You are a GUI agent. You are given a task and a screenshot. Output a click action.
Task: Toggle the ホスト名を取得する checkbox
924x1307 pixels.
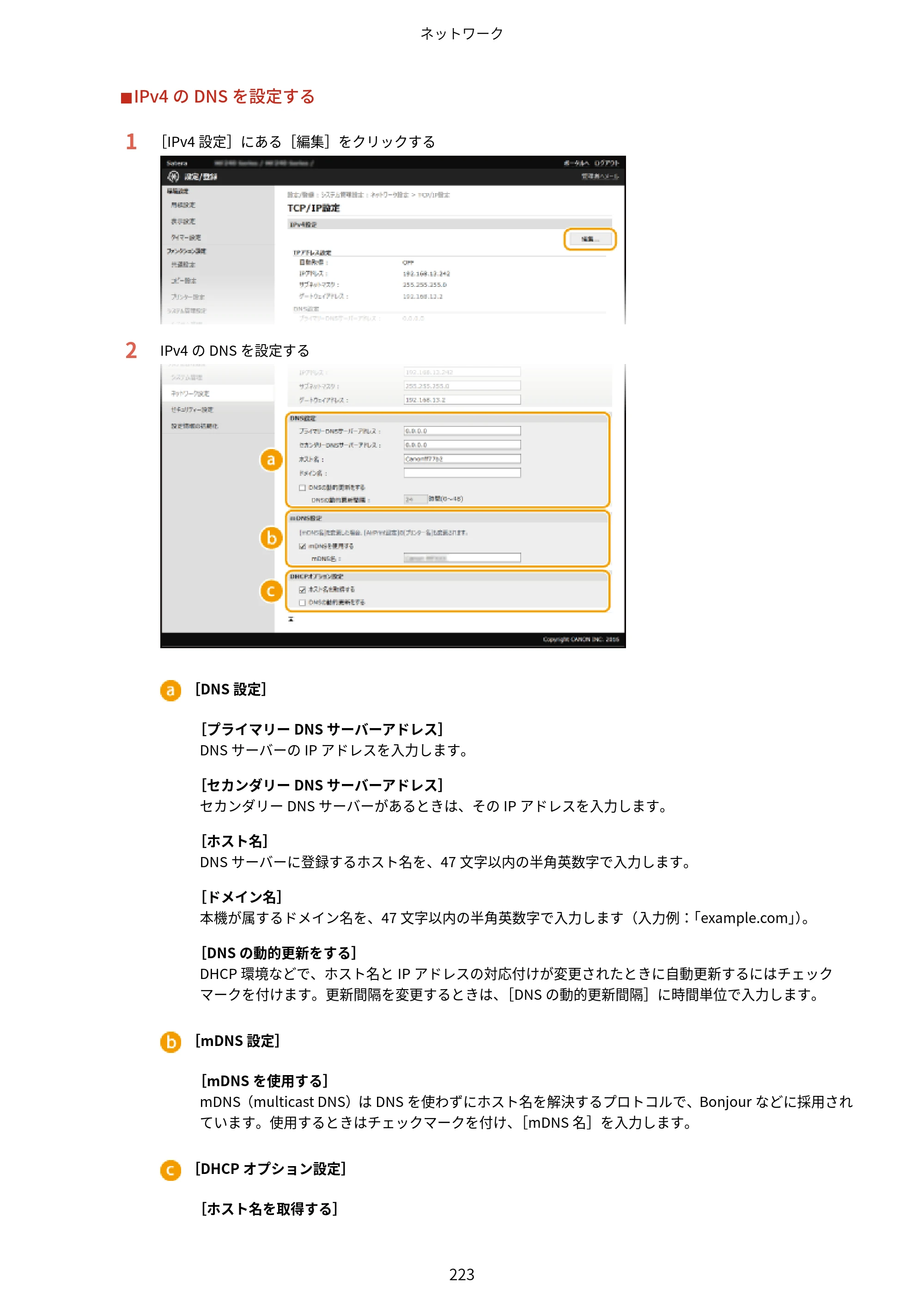click(302, 590)
